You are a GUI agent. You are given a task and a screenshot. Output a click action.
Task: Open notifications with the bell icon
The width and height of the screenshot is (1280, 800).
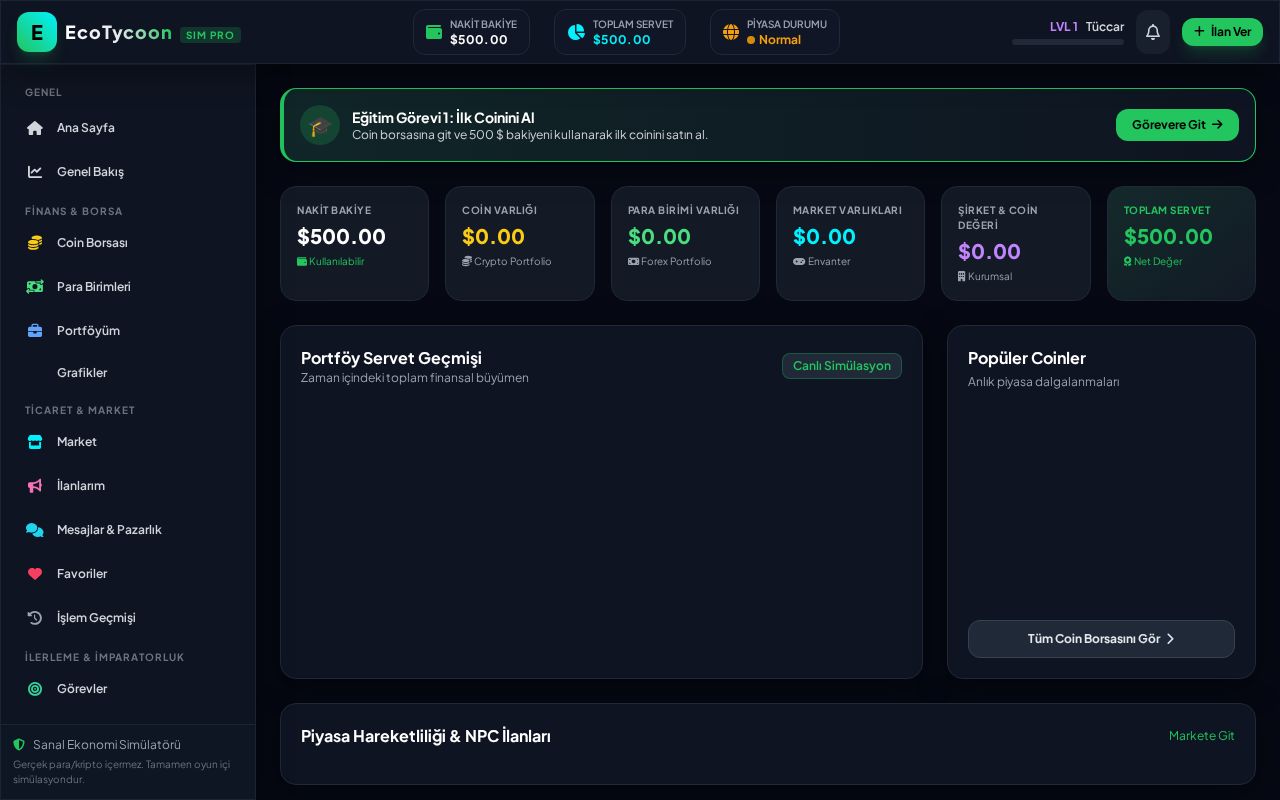[x=1153, y=32]
